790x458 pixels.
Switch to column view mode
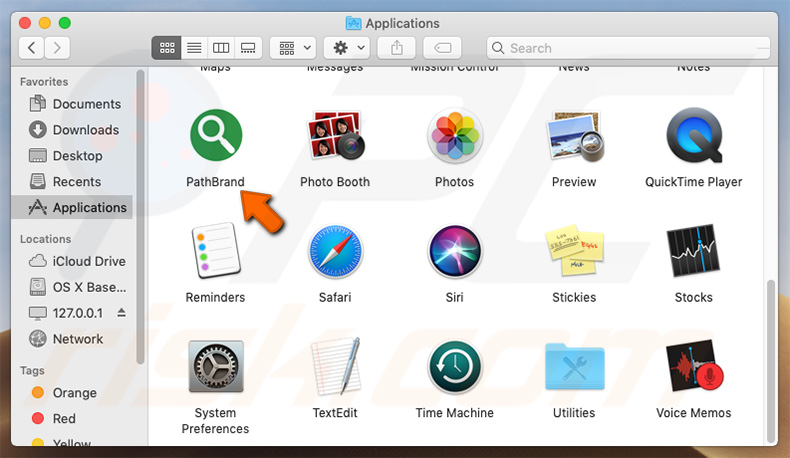pos(221,48)
